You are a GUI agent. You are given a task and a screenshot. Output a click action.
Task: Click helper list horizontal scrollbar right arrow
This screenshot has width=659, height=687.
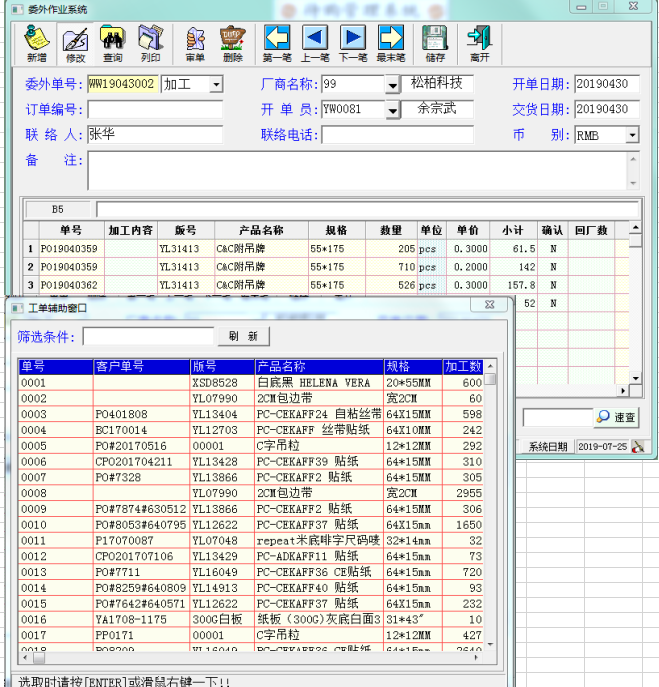476,658
